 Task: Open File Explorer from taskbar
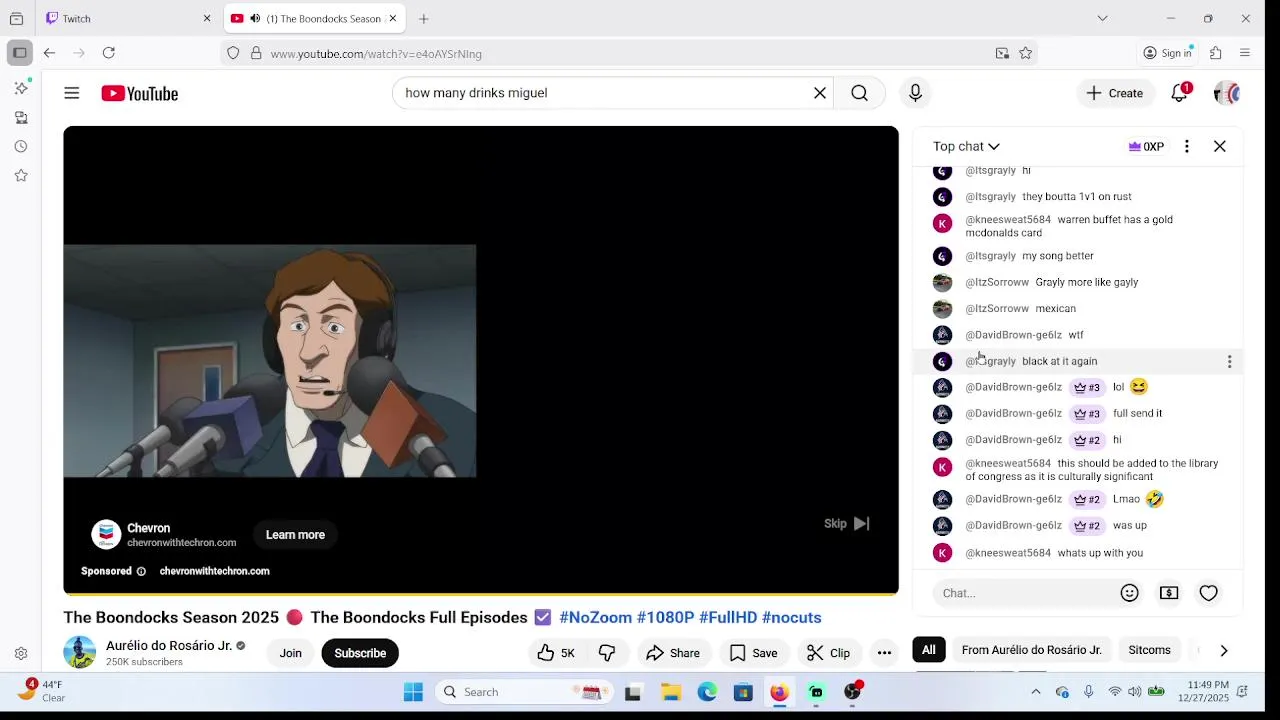[x=671, y=692]
